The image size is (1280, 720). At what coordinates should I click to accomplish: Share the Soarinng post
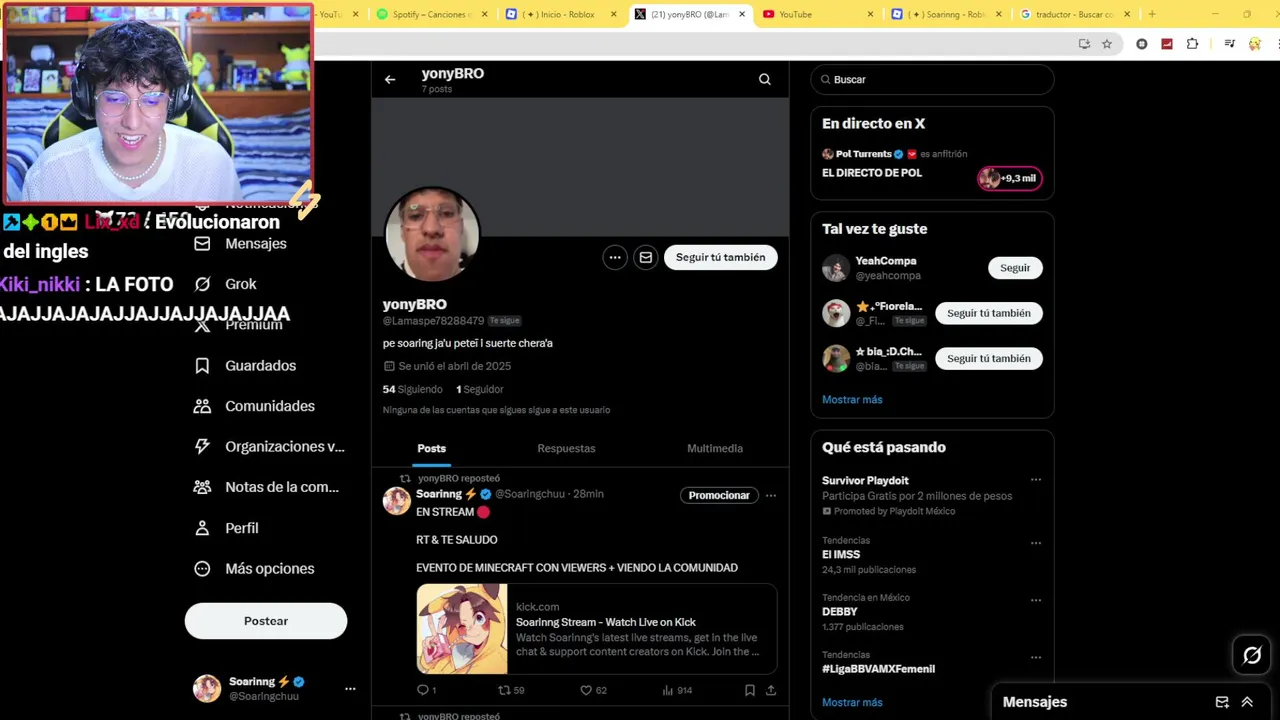[771, 690]
